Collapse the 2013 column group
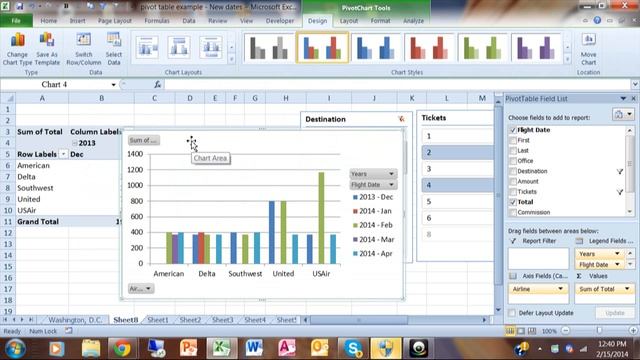The width and height of the screenshot is (640, 360). point(75,143)
